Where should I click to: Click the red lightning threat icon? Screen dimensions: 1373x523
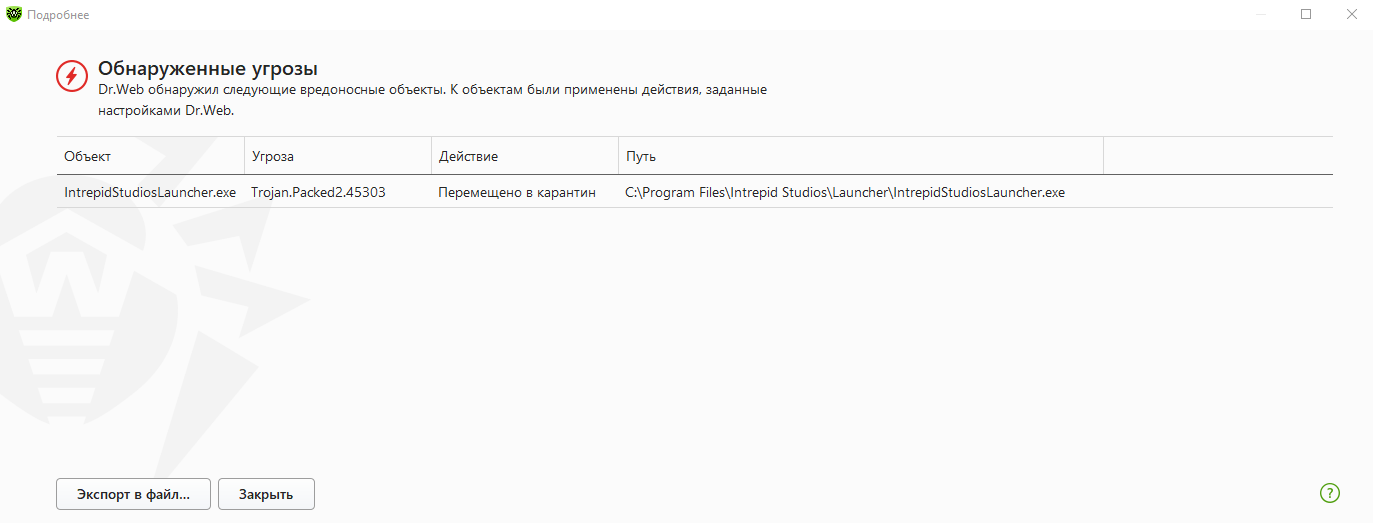72,76
